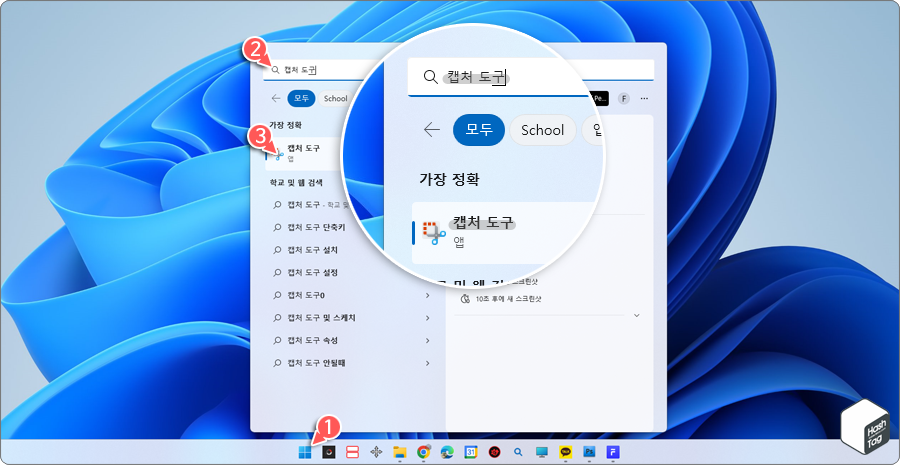Select the '캡처 도구 설정' suggestion
The height and width of the screenshot is (465, 900).
click(x=313, y=272)
